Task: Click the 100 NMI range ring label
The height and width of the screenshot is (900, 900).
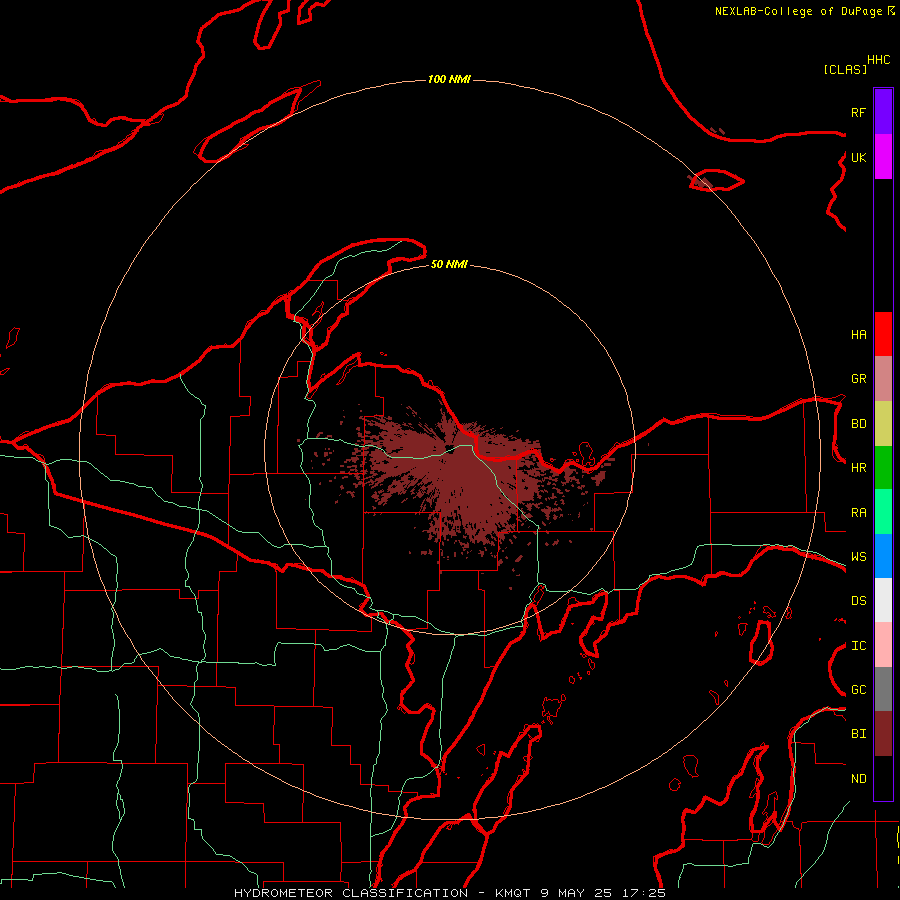Action: click(449, 79)
